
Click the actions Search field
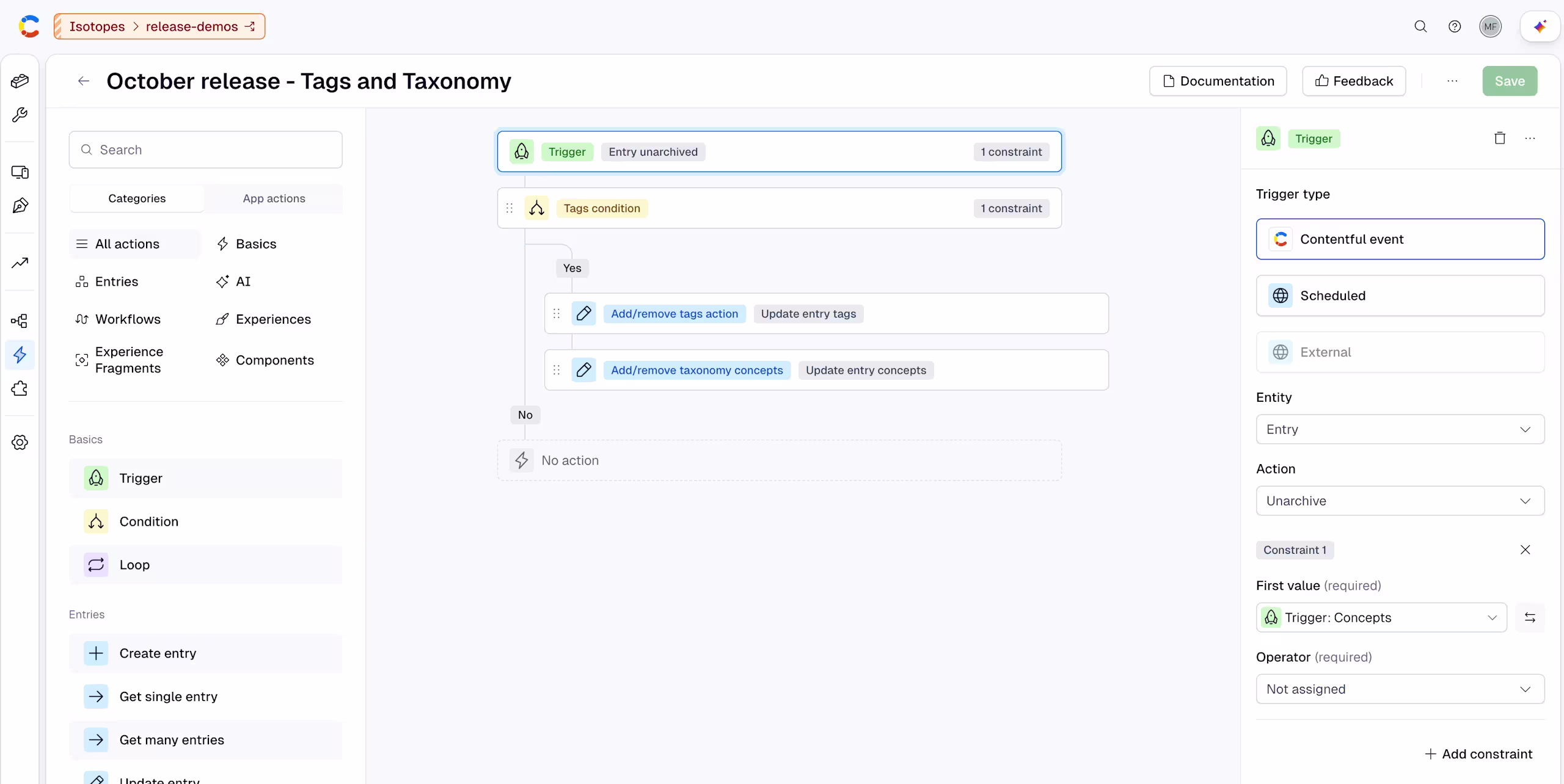[x=205, y=150]
